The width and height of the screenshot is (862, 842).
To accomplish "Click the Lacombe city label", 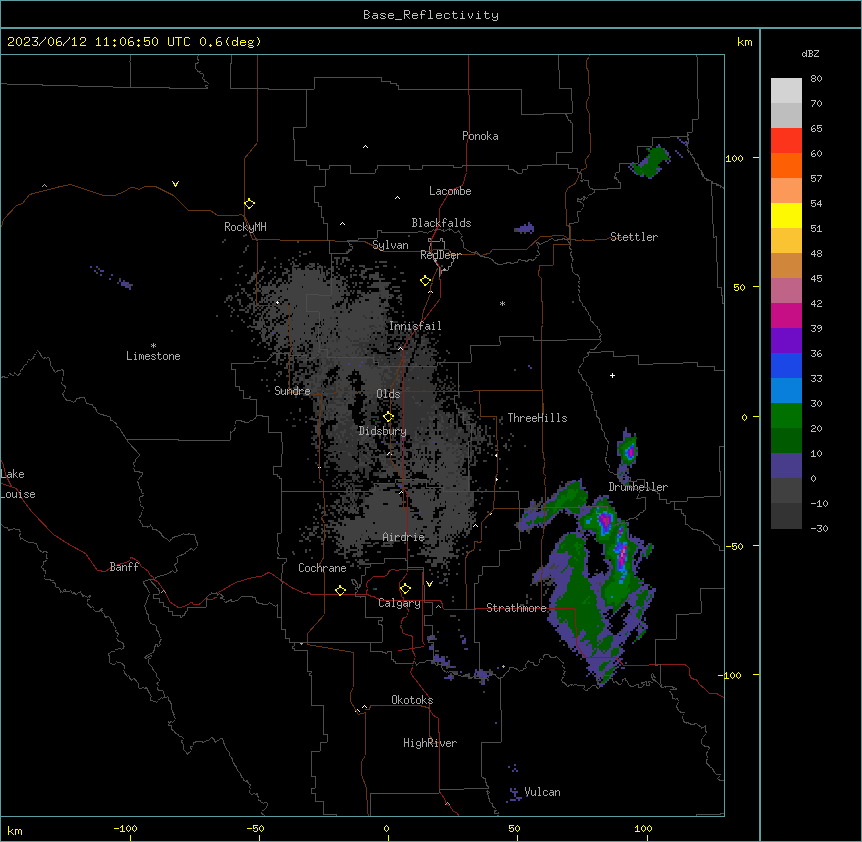I will tap(450, 191).
